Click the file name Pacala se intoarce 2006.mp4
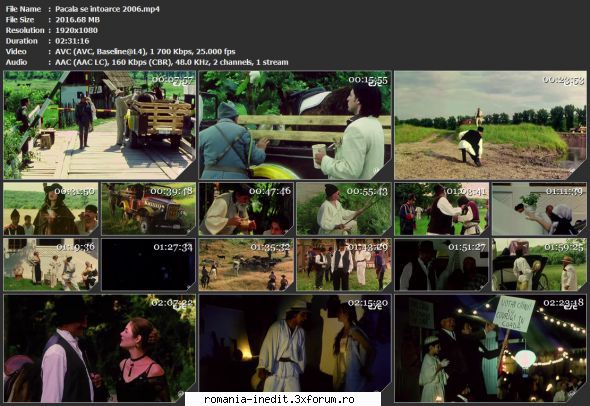Viewport: 590px width, 406px height. click(107, 9)
